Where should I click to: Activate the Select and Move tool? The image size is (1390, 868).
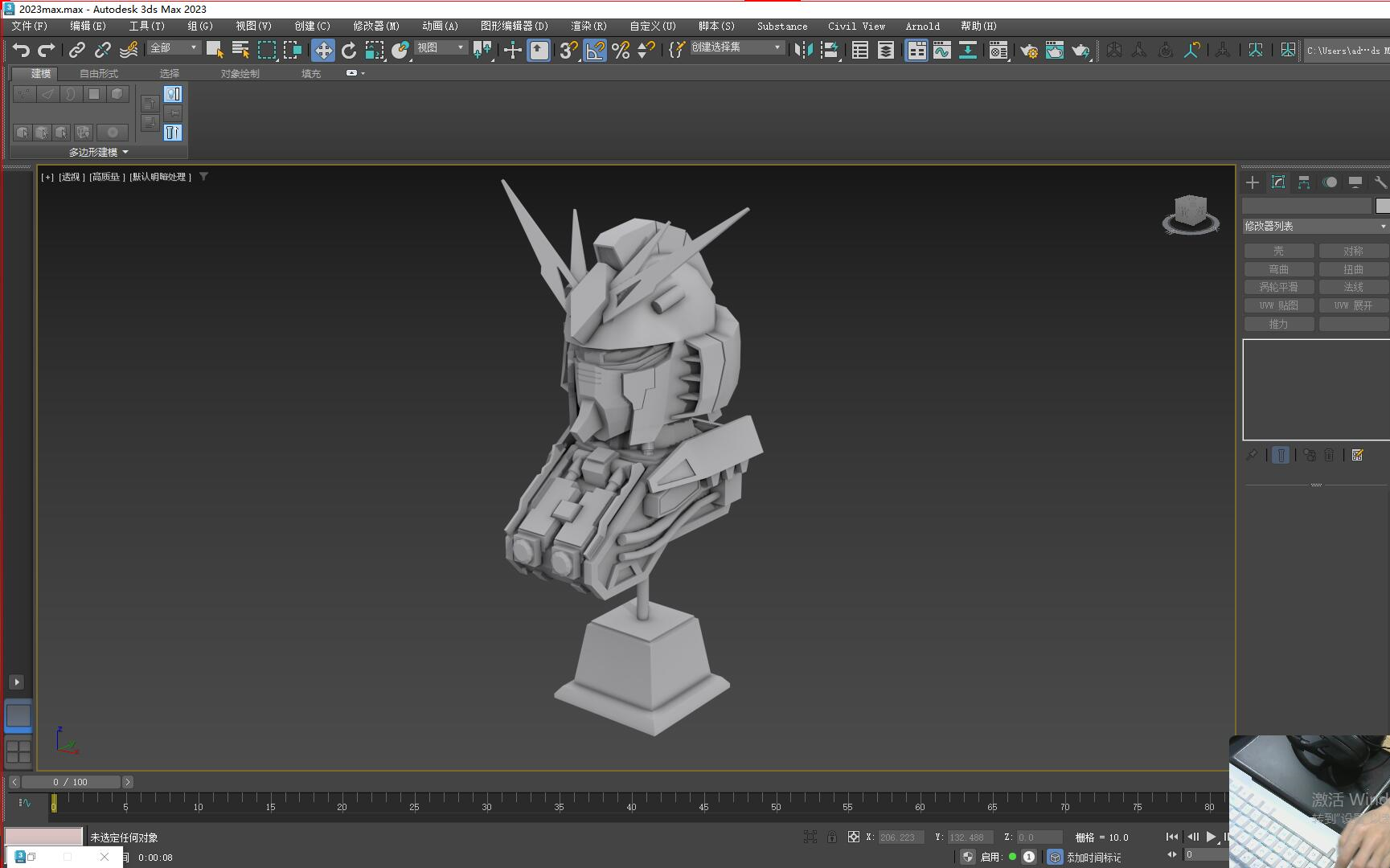[x=322, y=51]
